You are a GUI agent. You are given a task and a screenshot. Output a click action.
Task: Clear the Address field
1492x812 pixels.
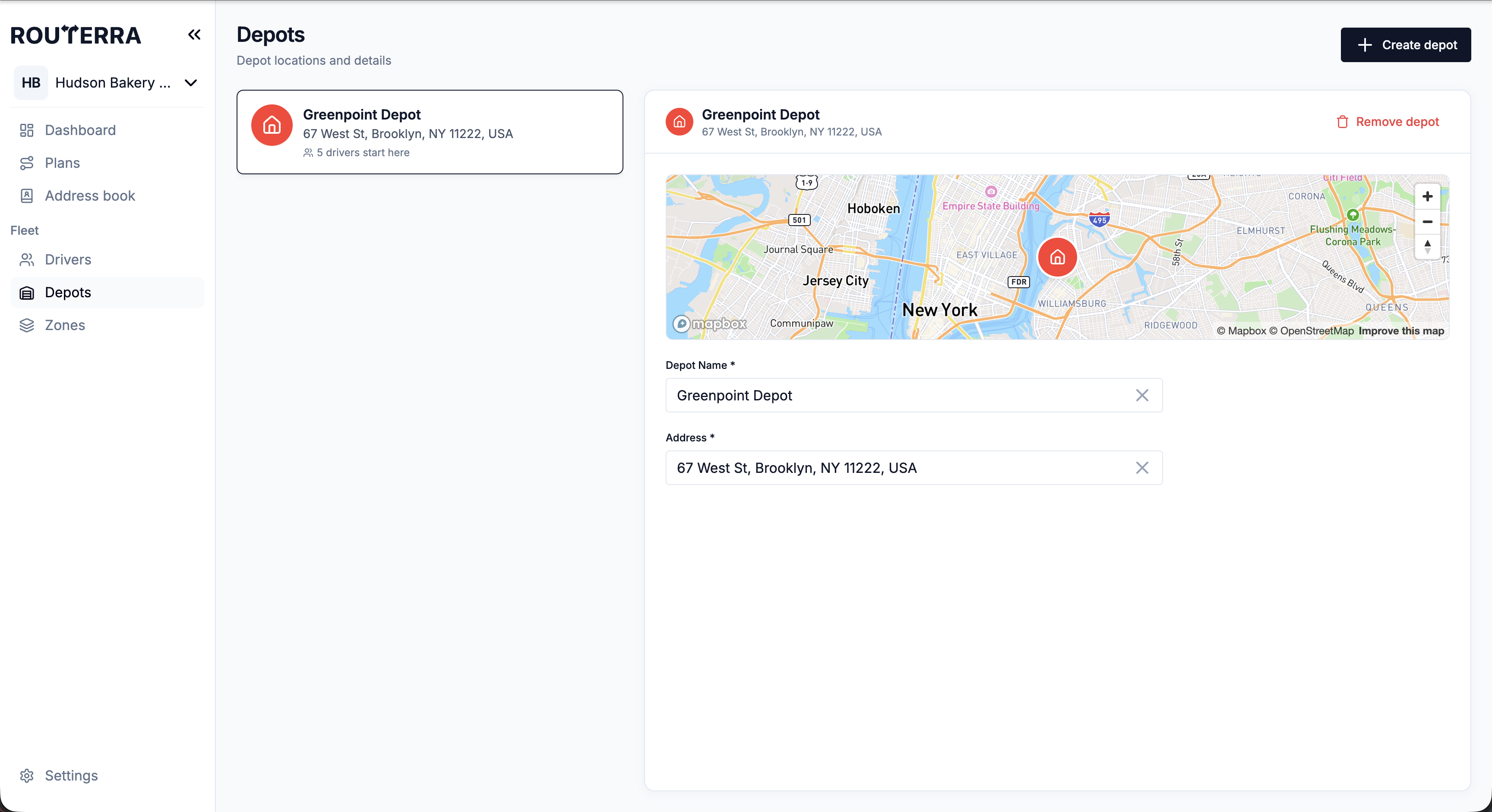tap(1141, 468)
